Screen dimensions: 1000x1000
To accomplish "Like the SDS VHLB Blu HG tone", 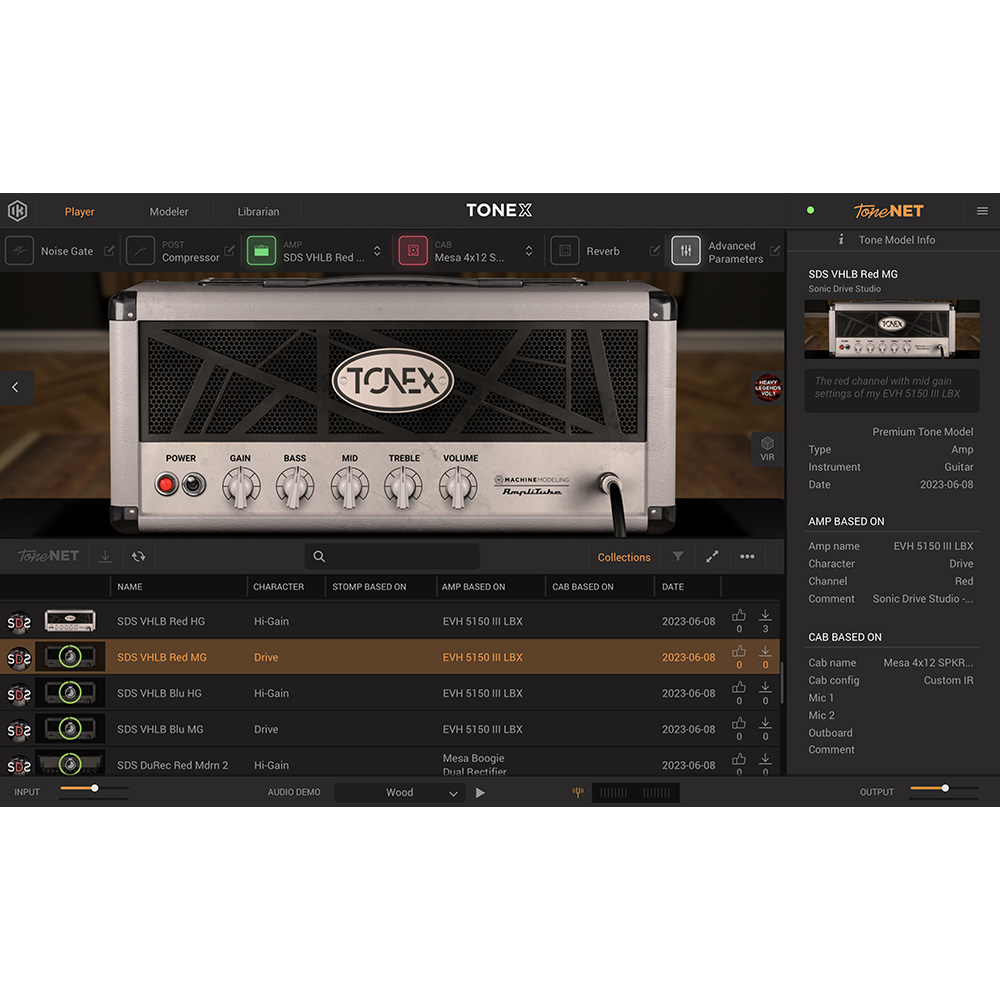I will coord(739,687).
